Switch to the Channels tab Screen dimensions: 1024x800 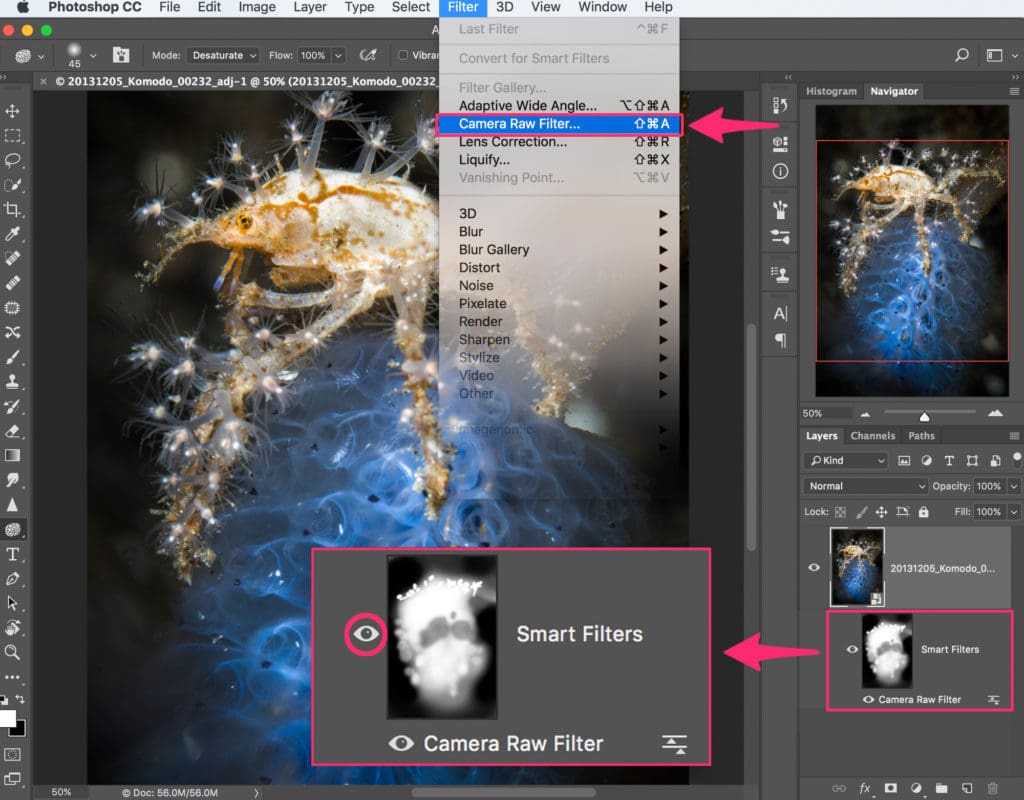(x=872, y=436)
